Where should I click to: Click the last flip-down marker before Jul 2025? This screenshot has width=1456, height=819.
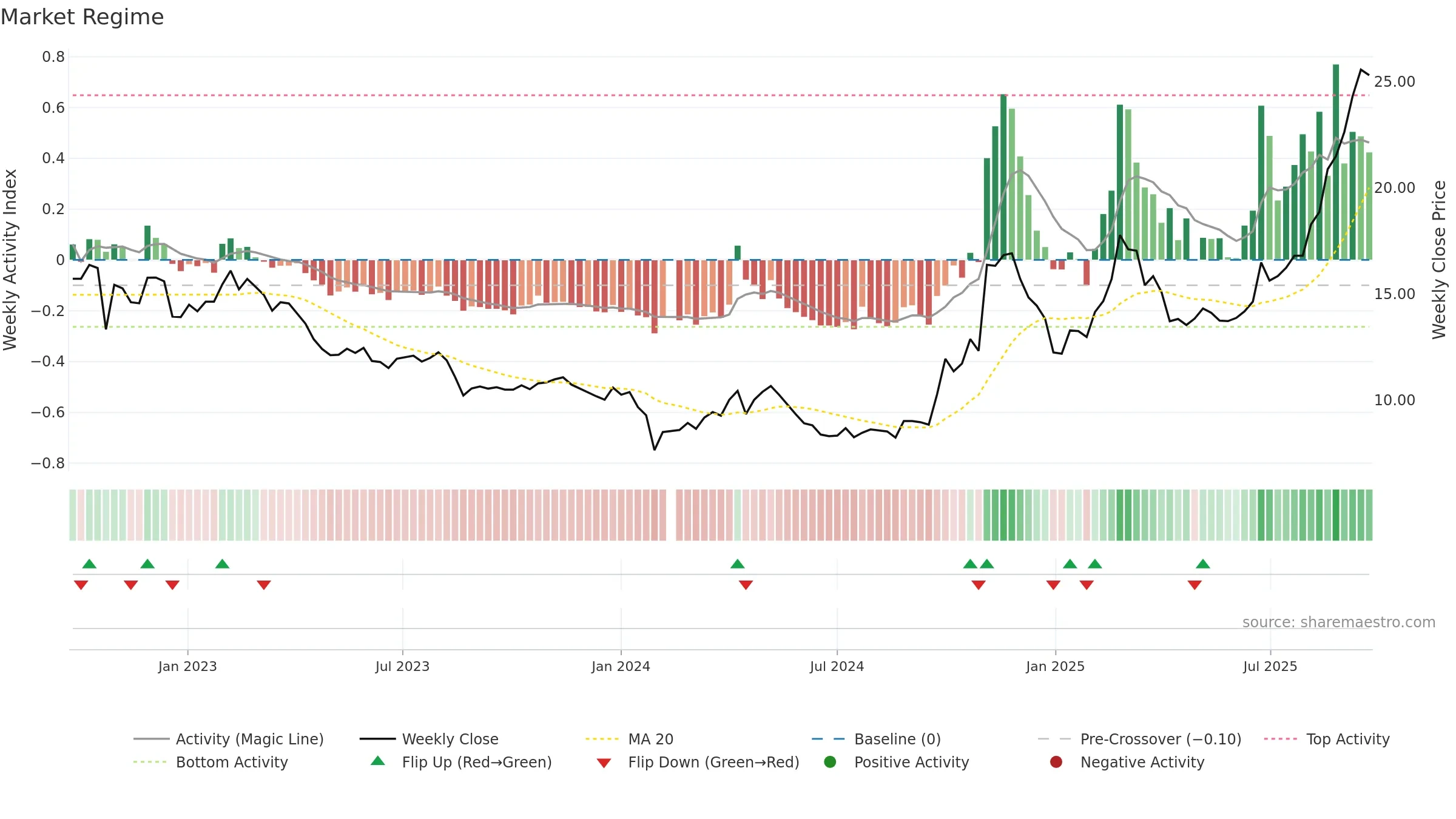[1195, 585]
